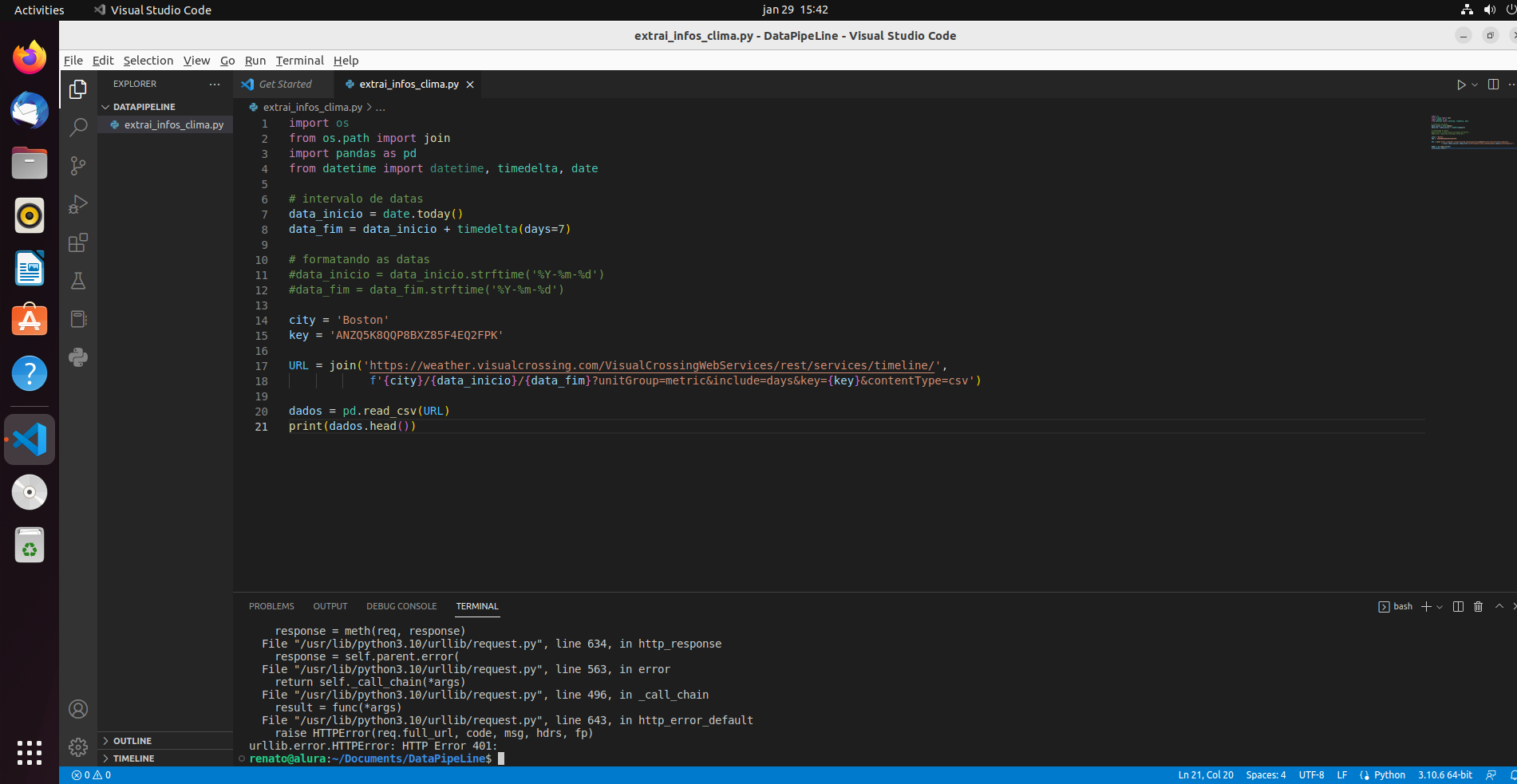The width and height of the screenshot is (1517, 784).
Task: Open the Accounts icon
Action: (x=78, y=709)
